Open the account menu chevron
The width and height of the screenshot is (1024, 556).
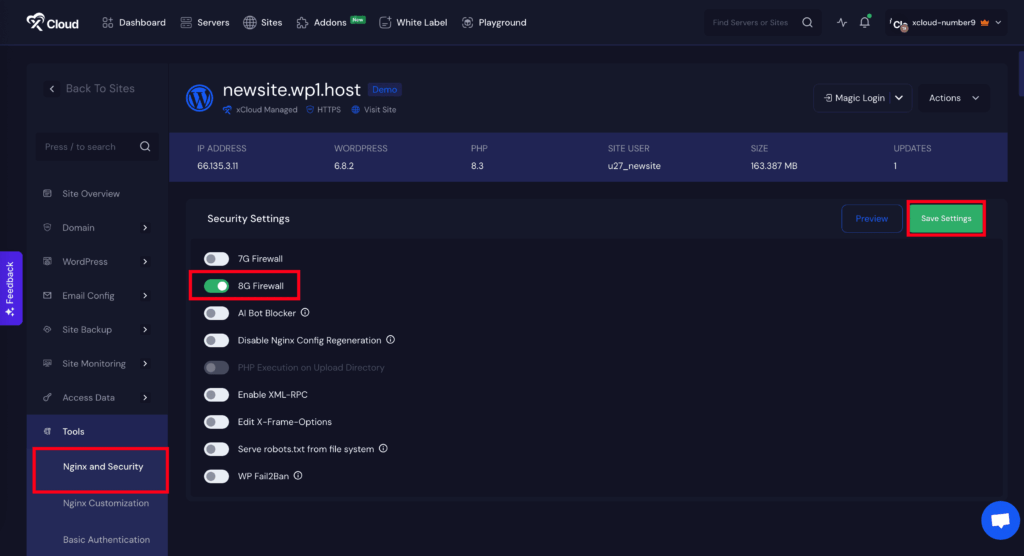(998, 23)
